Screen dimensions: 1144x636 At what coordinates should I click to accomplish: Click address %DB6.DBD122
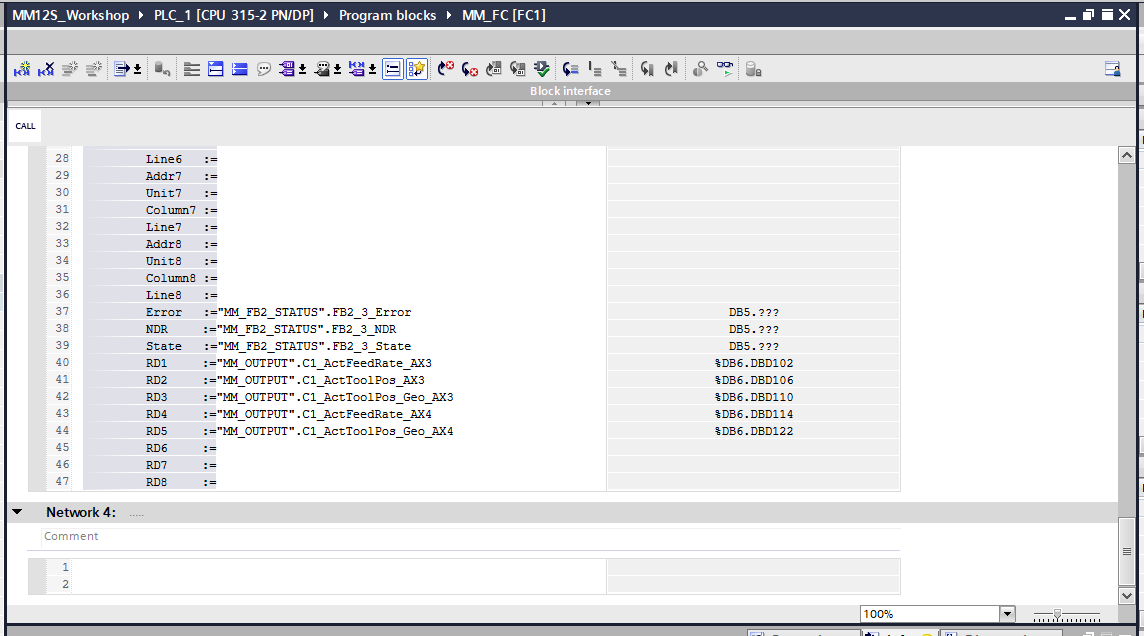pos(754,431)
